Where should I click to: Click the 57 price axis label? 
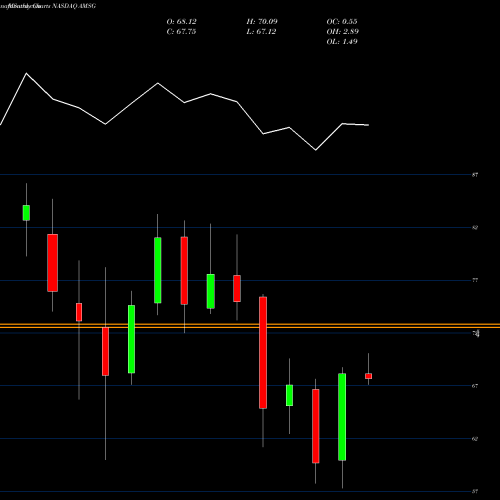point(475,491)
